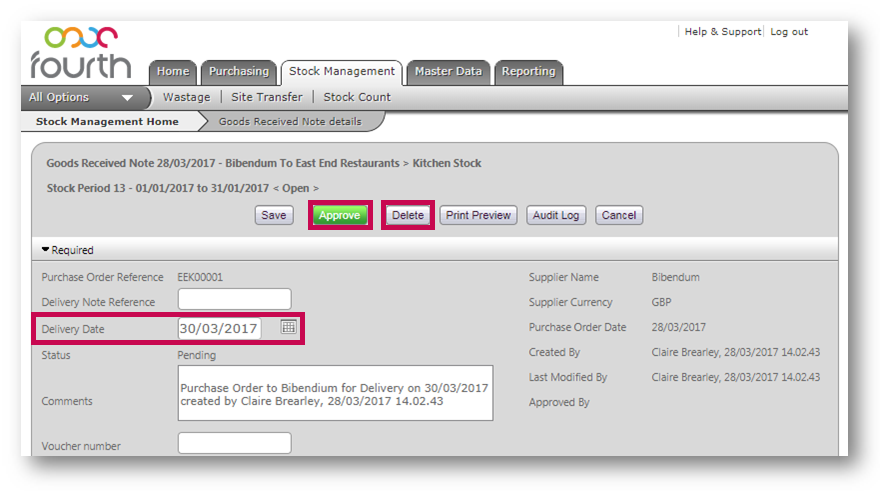Click the Fourth logo
880x491 pixels.
(x=80, y=53)
